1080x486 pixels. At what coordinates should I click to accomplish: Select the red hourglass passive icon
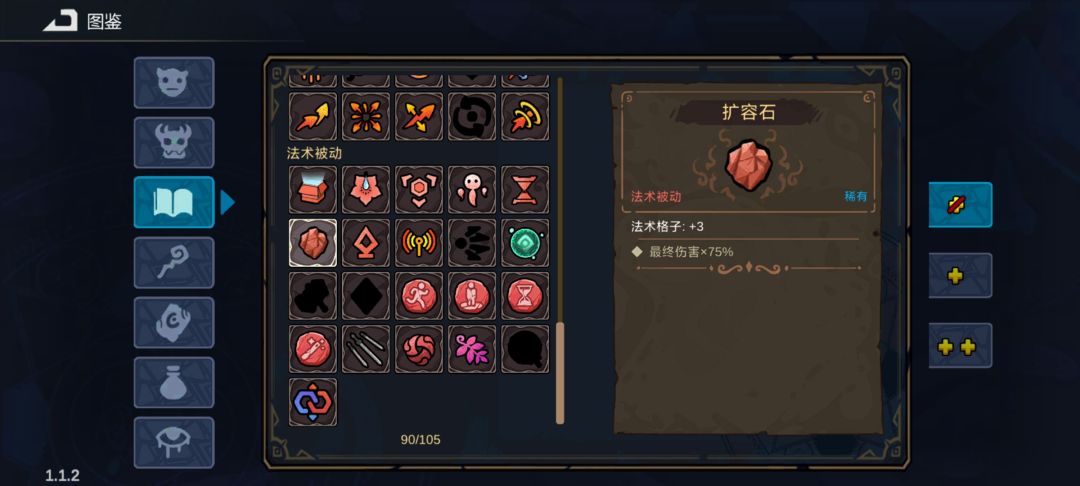coord(525,189)
